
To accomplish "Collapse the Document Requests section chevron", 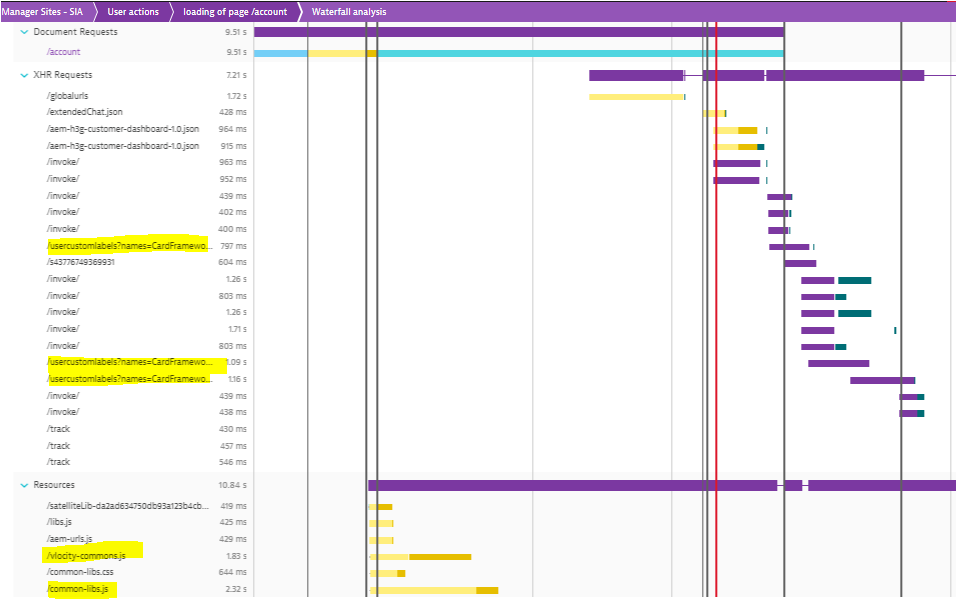I will pyautogui.click(x=24, y=32).
